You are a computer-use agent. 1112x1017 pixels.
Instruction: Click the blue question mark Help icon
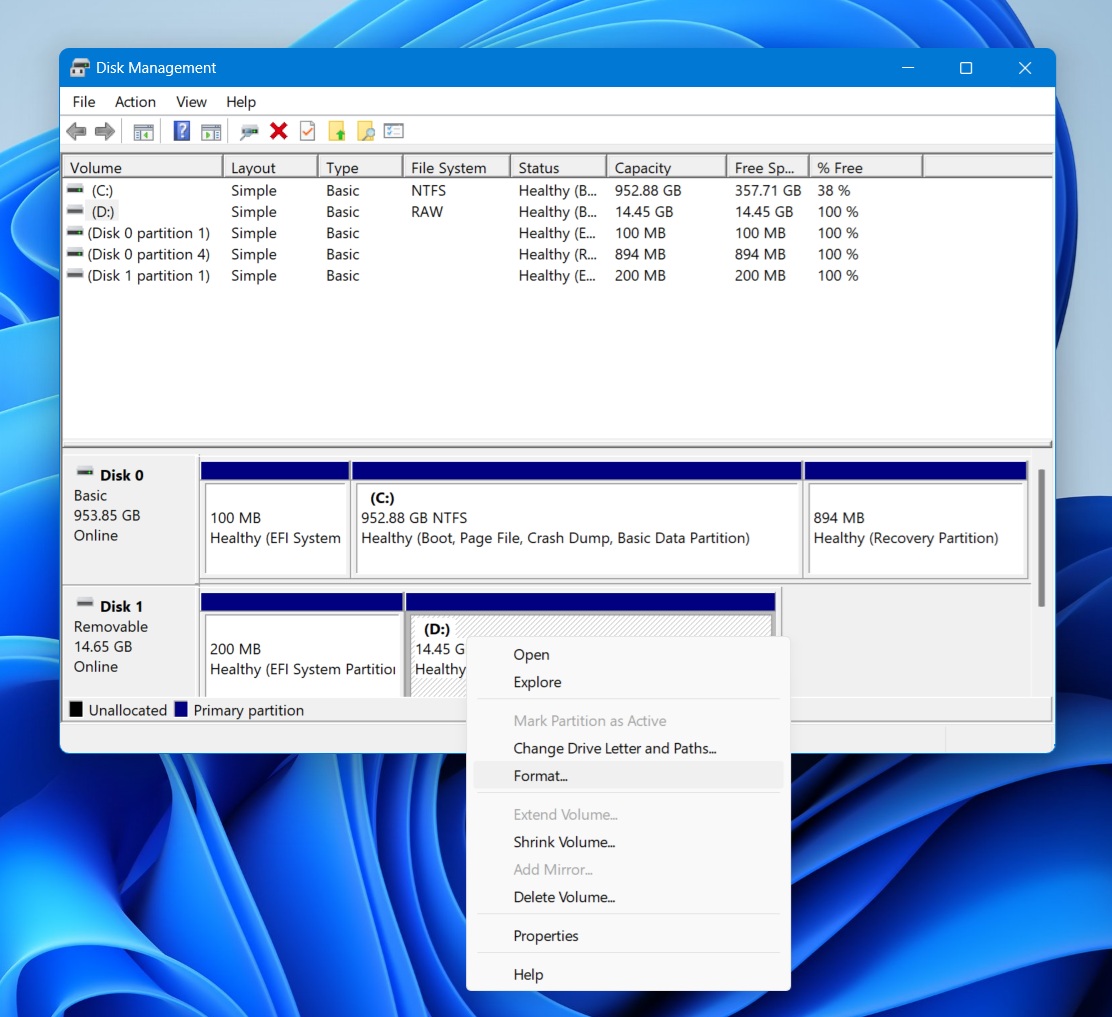pyautogui.click(x=182, y=130)
